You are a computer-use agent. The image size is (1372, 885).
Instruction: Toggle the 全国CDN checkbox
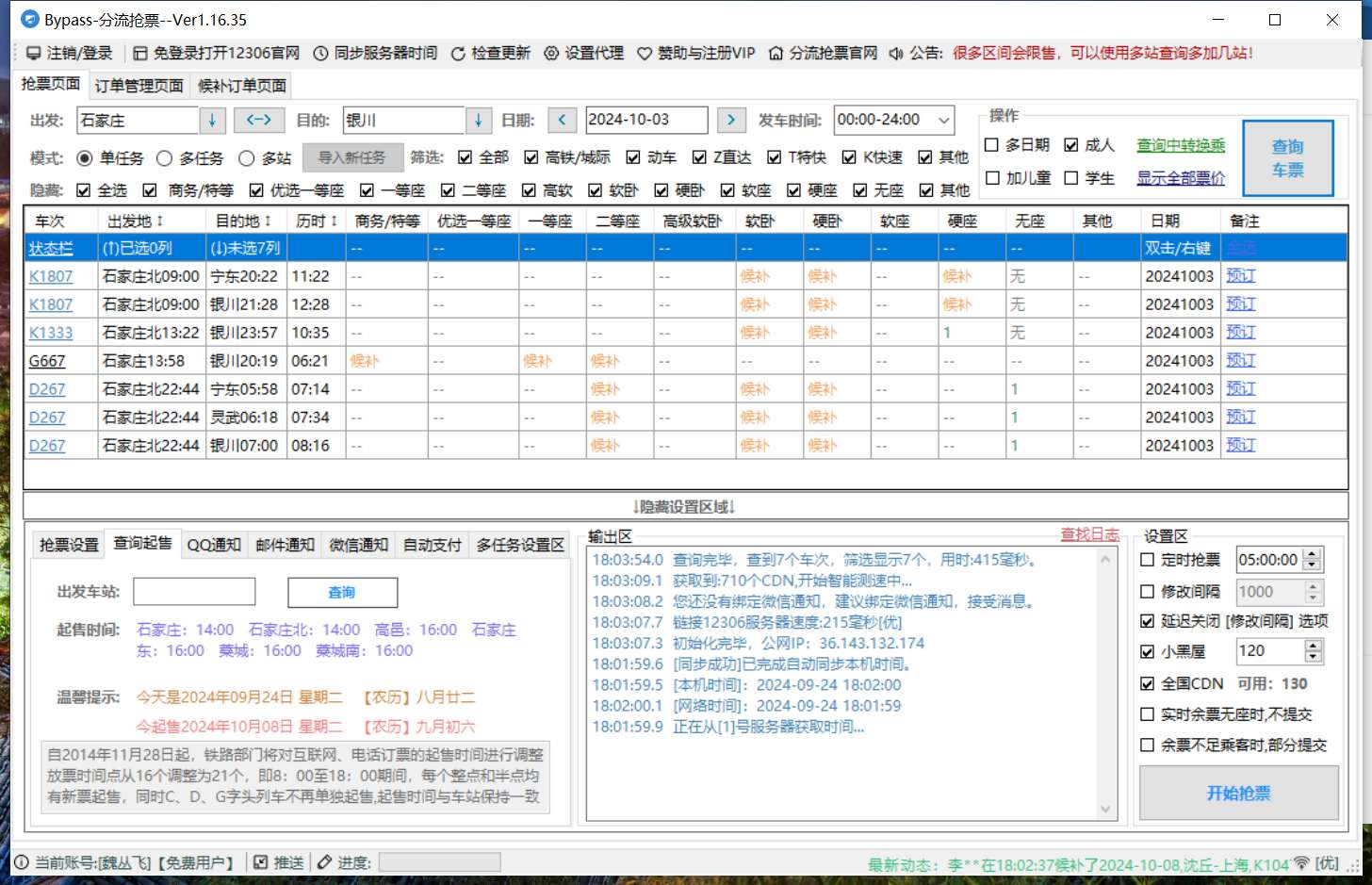point(1147,683)
